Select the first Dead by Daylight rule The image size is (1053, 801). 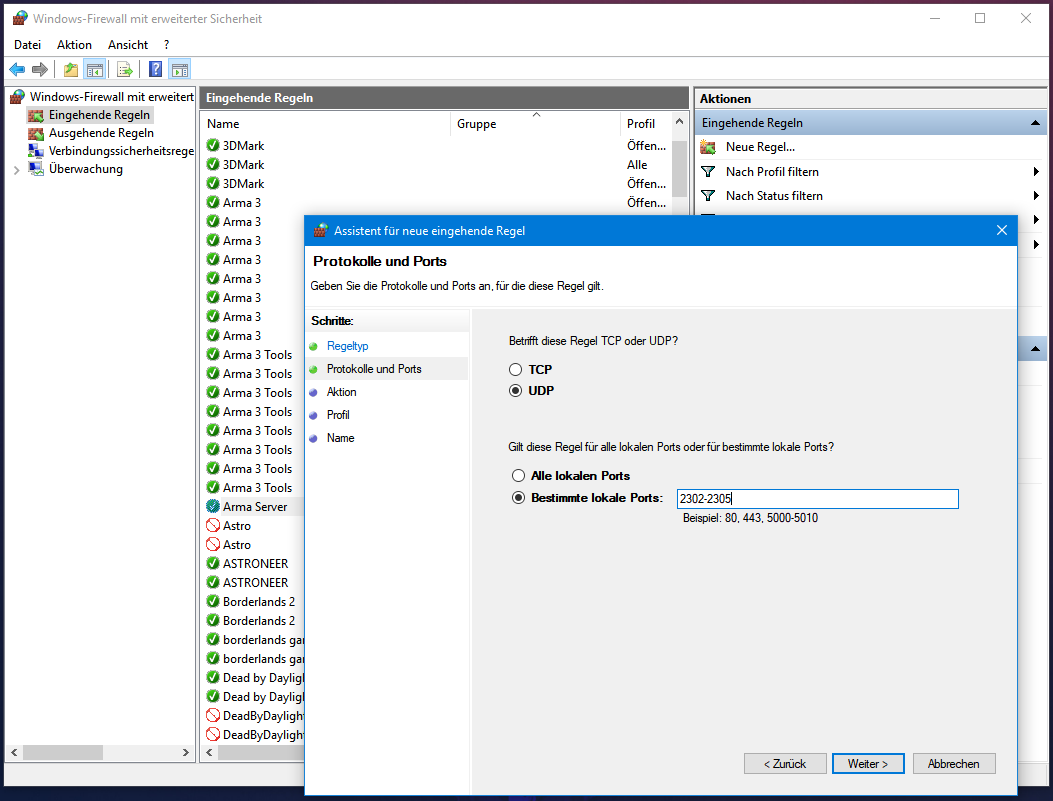pyautogui.click(x=263, y=677)
